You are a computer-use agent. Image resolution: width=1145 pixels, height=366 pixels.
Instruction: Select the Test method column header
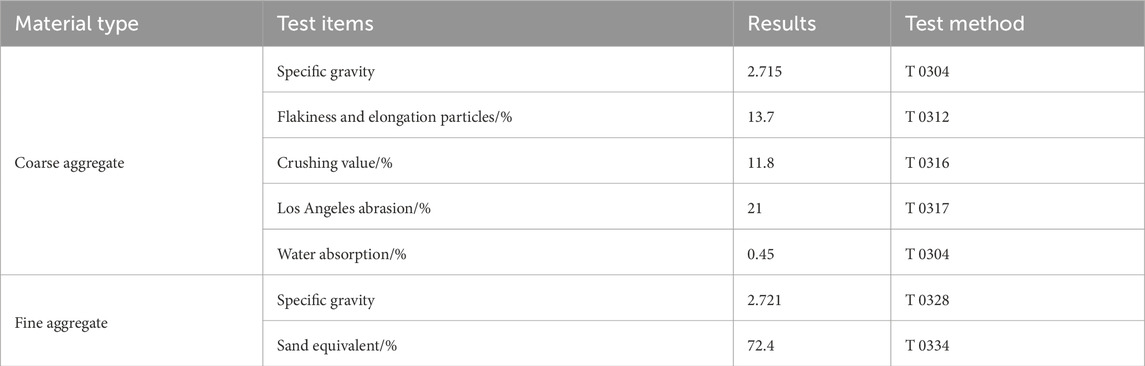1018,23
